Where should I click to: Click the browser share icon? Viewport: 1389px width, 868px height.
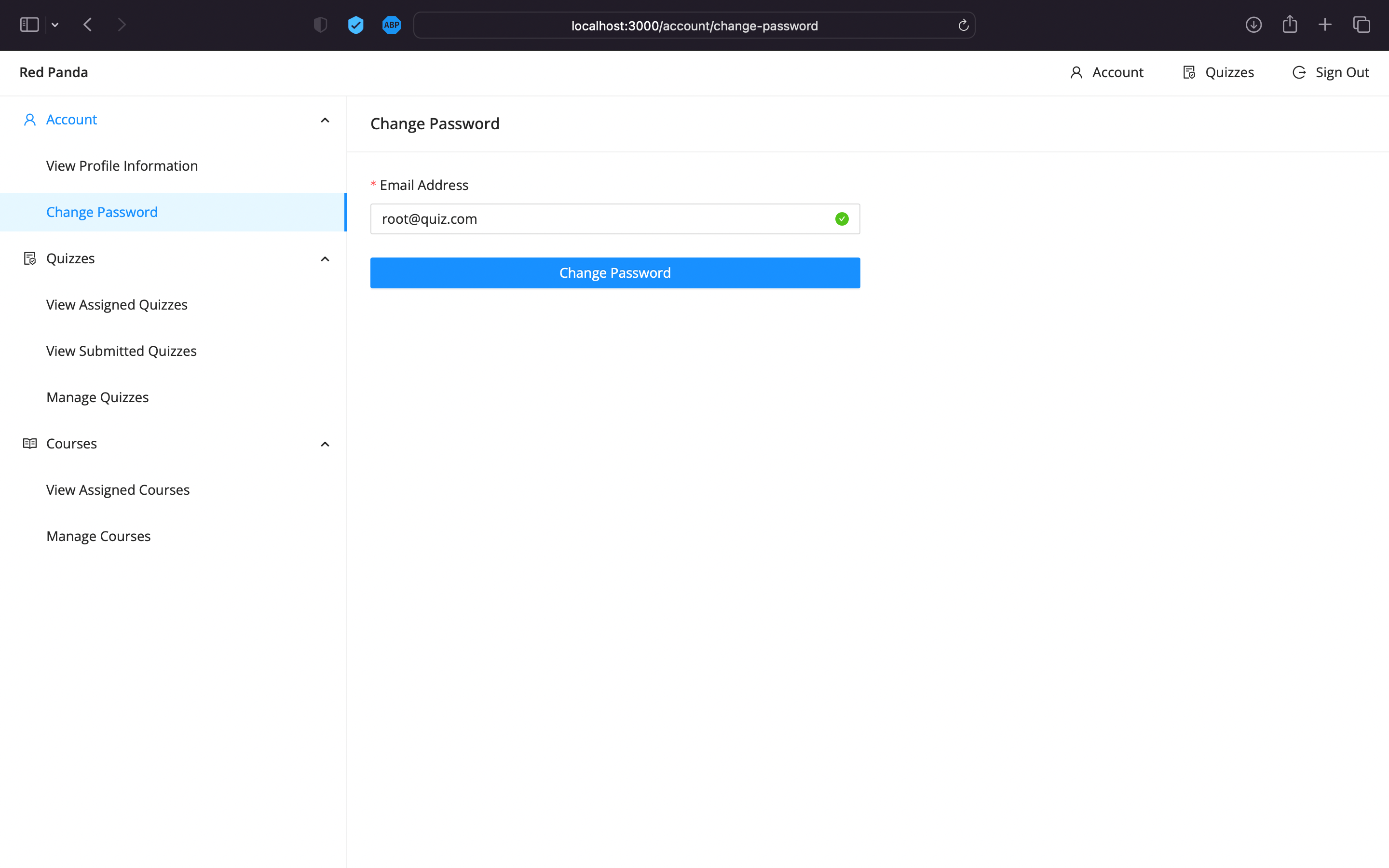(1290, 25)
